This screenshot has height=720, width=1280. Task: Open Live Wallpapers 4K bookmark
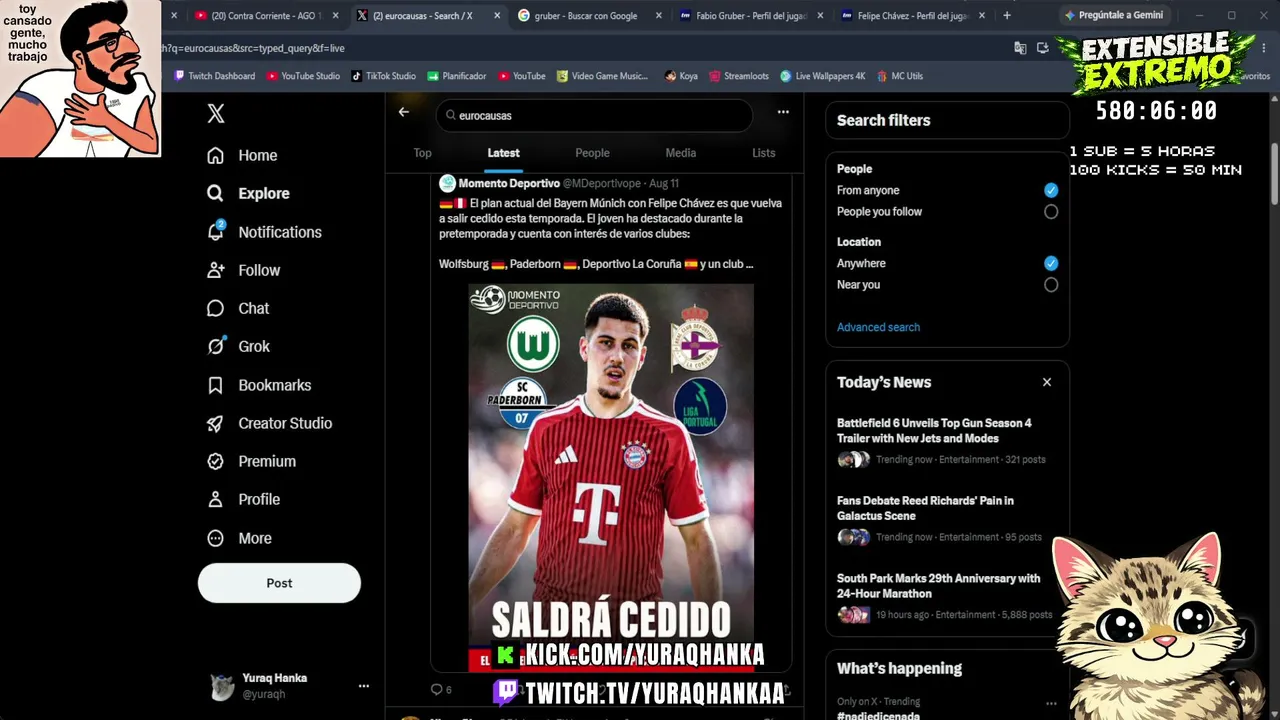pos(823,76)
